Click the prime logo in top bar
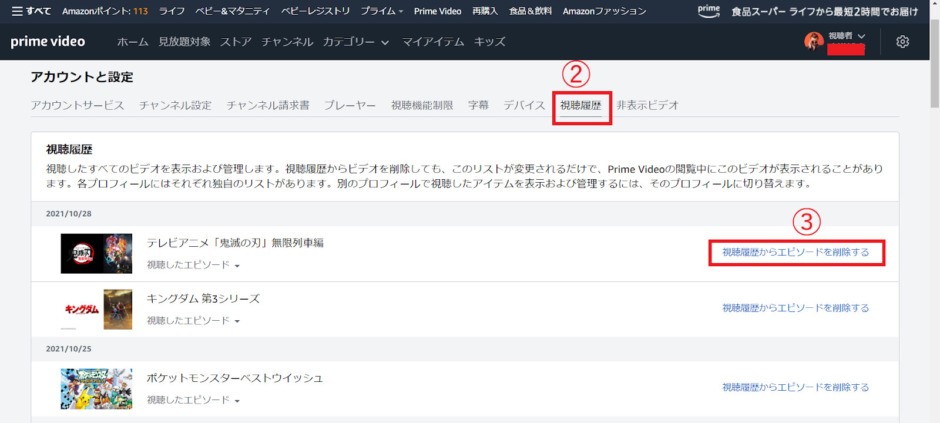Viewport: 940px width, 423px height. coord(709,11)
